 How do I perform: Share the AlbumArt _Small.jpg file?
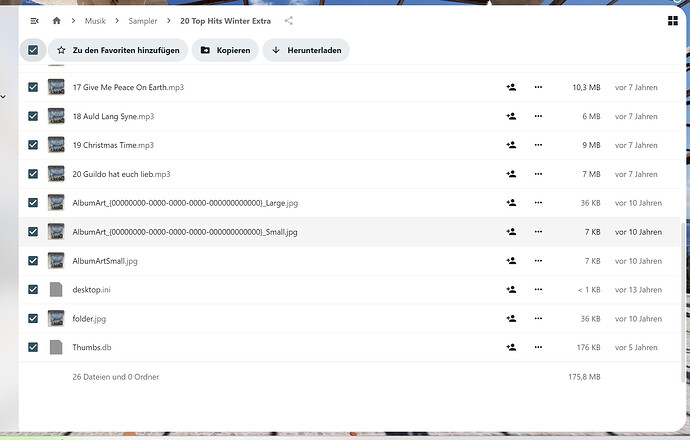(511, 231)
